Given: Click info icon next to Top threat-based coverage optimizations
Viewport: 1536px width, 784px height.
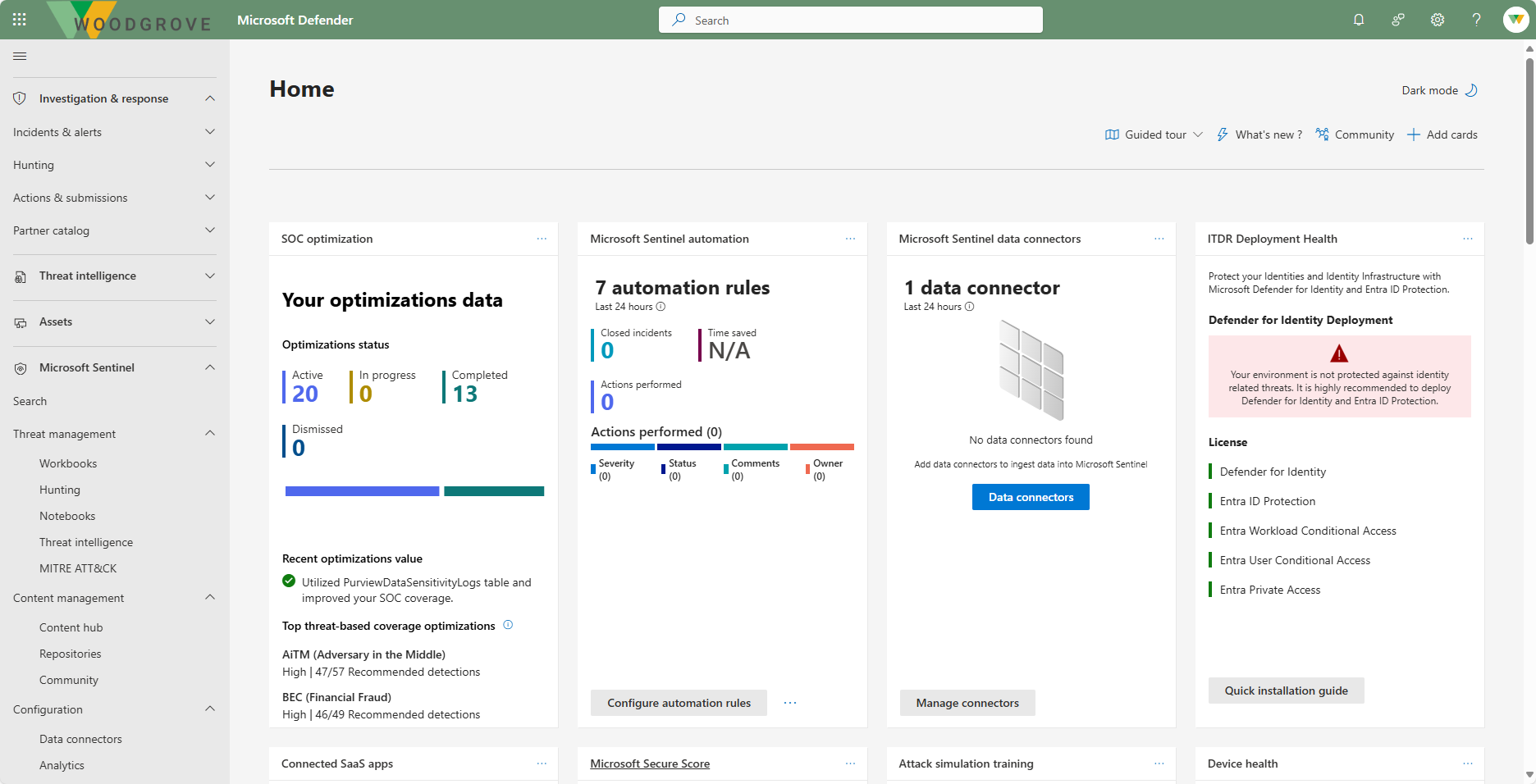Looking at the screenshot, I should [508, 625].
